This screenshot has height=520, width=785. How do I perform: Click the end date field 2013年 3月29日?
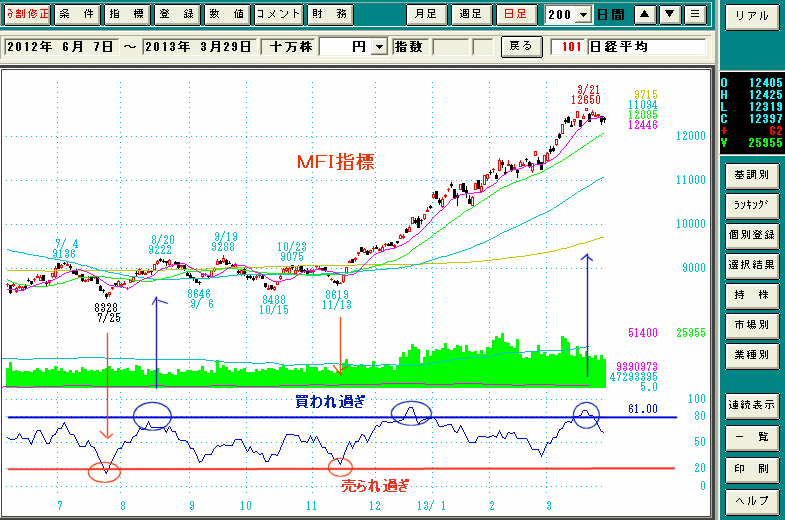coord(199,47)
